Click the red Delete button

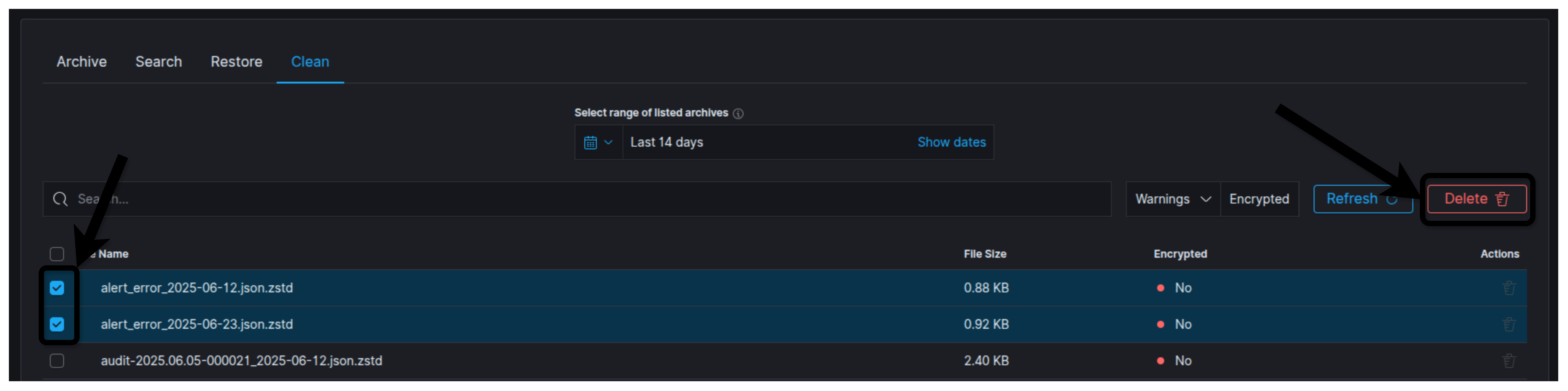point(1476,199)
